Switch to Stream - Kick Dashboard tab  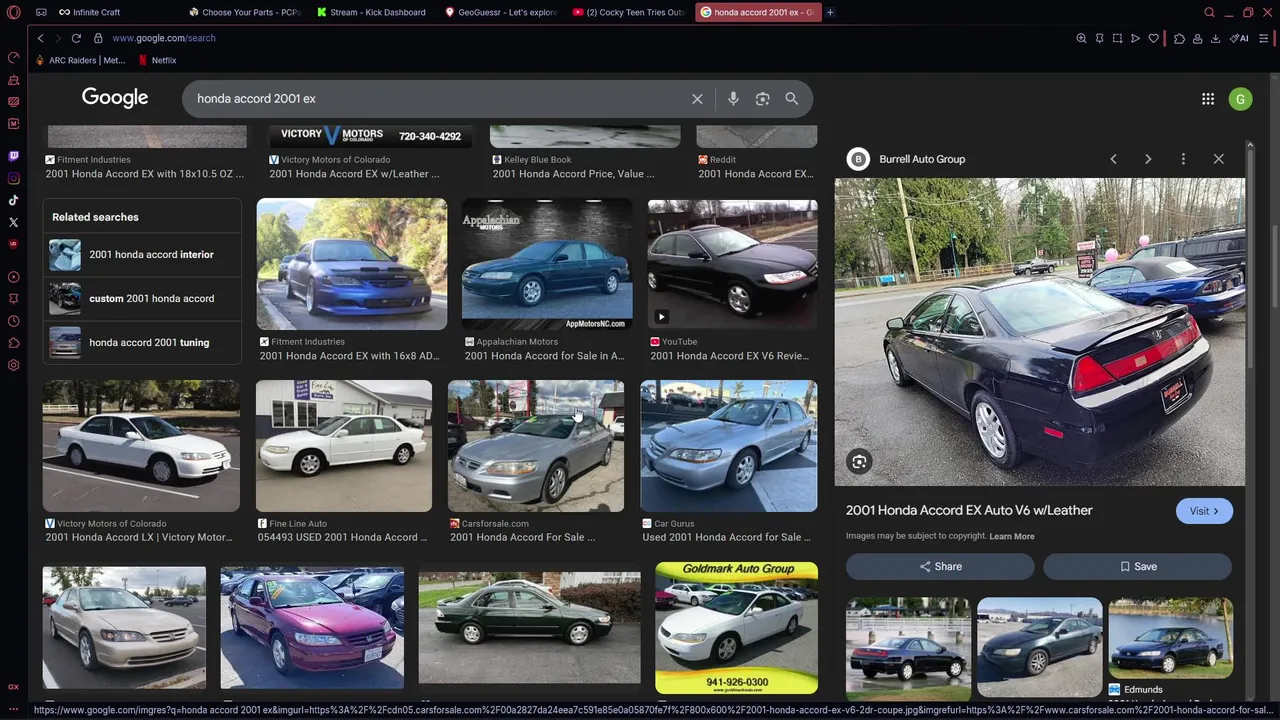click(372, 12)
